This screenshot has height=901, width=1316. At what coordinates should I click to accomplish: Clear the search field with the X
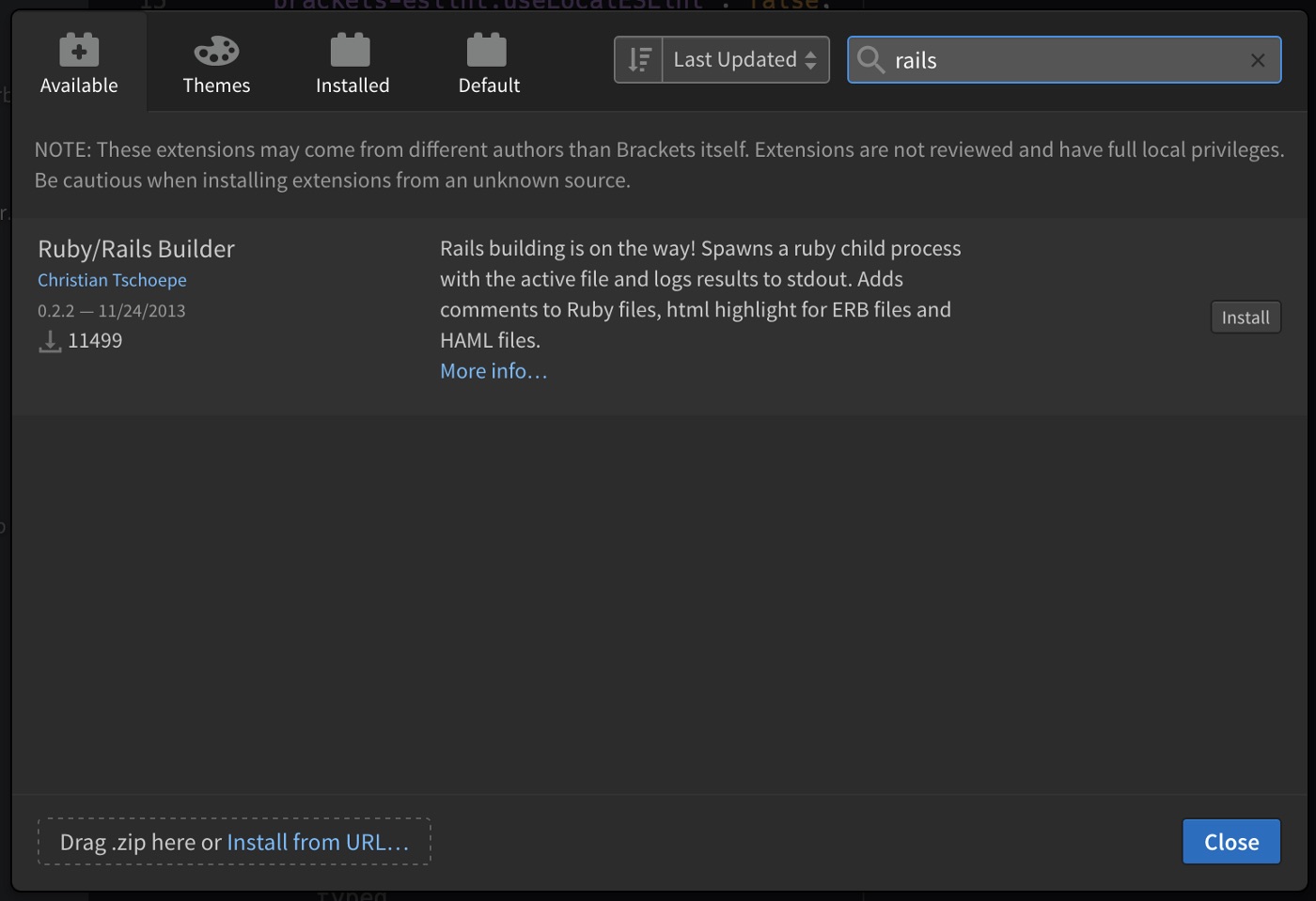(x=1258, y=60)
